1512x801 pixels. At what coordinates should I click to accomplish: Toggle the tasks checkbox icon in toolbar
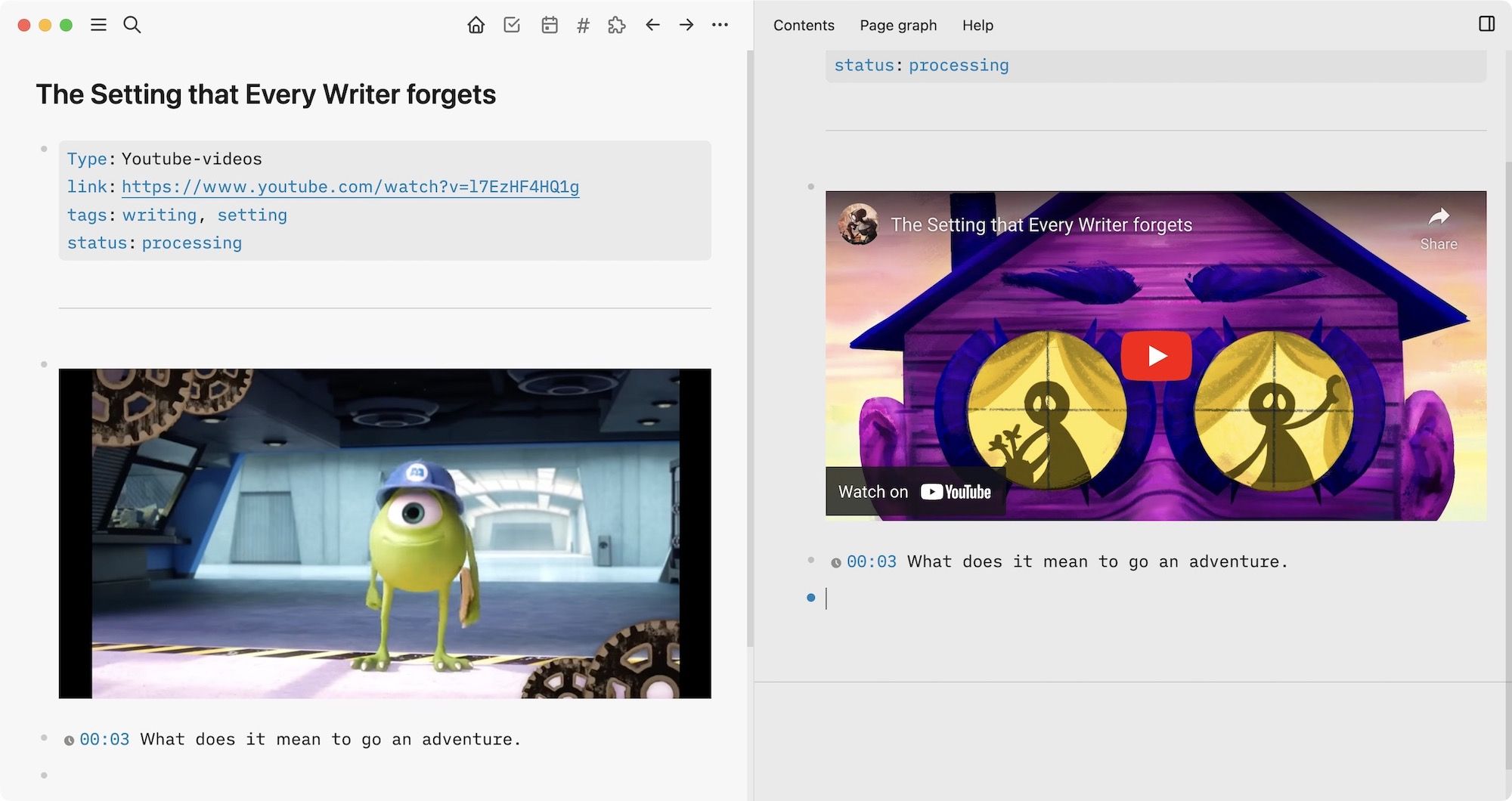point(512,24)
